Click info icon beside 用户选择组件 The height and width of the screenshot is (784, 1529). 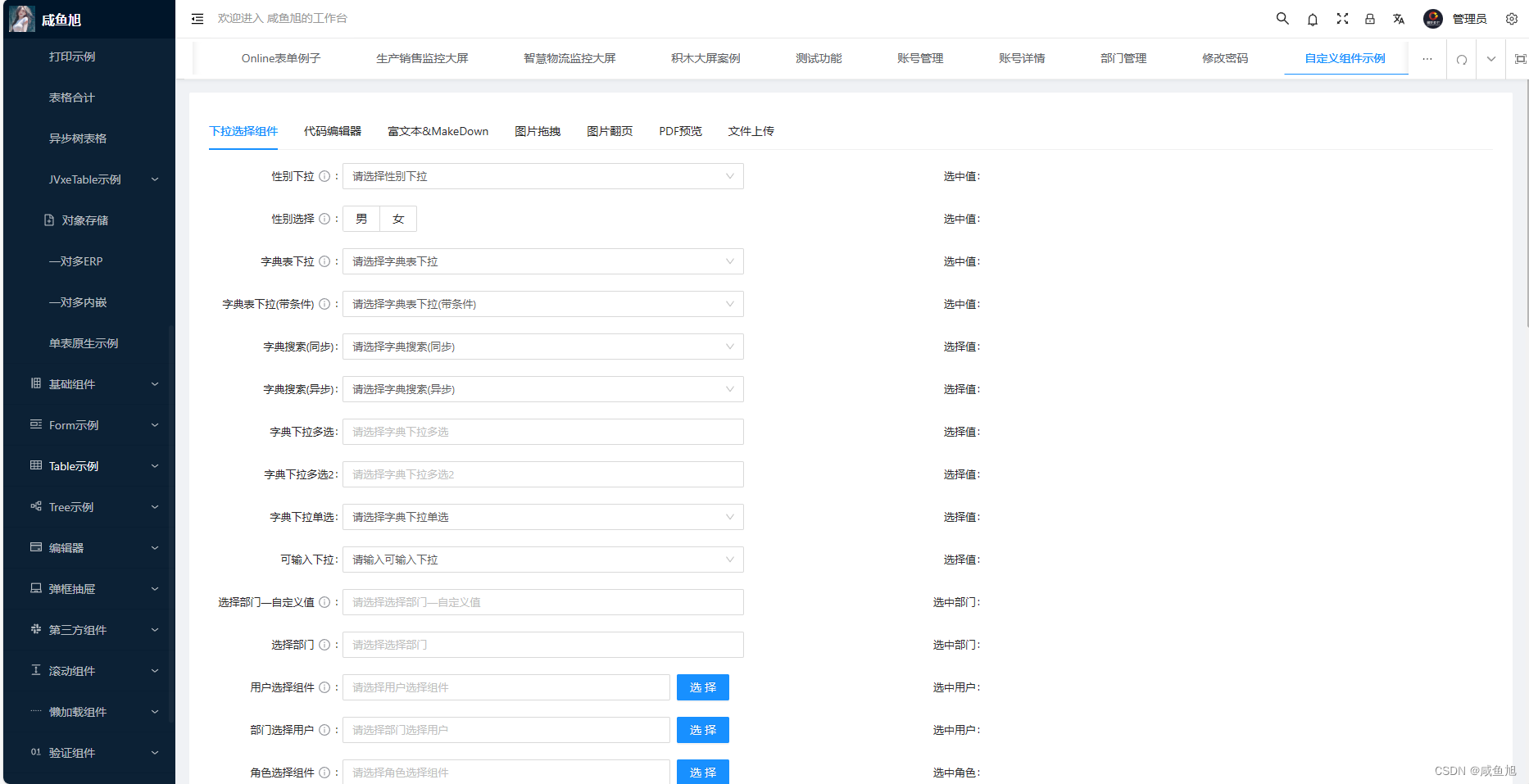(324, 687)
